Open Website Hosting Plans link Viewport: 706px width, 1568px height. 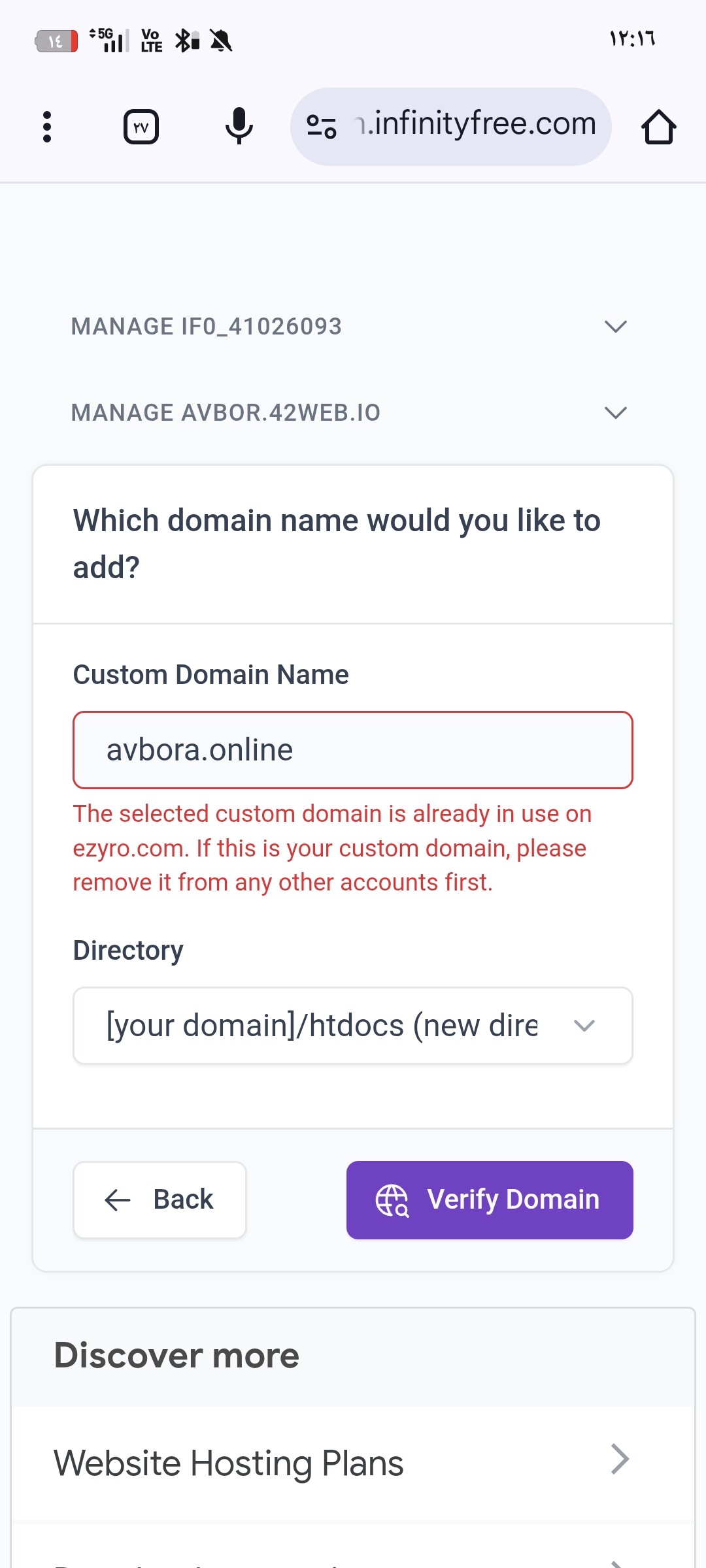(x=229, y=1463)
